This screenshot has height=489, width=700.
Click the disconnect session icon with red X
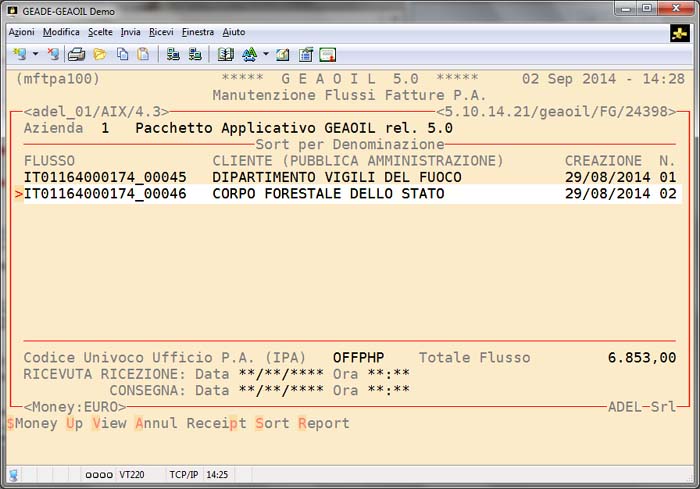(52, 54)
